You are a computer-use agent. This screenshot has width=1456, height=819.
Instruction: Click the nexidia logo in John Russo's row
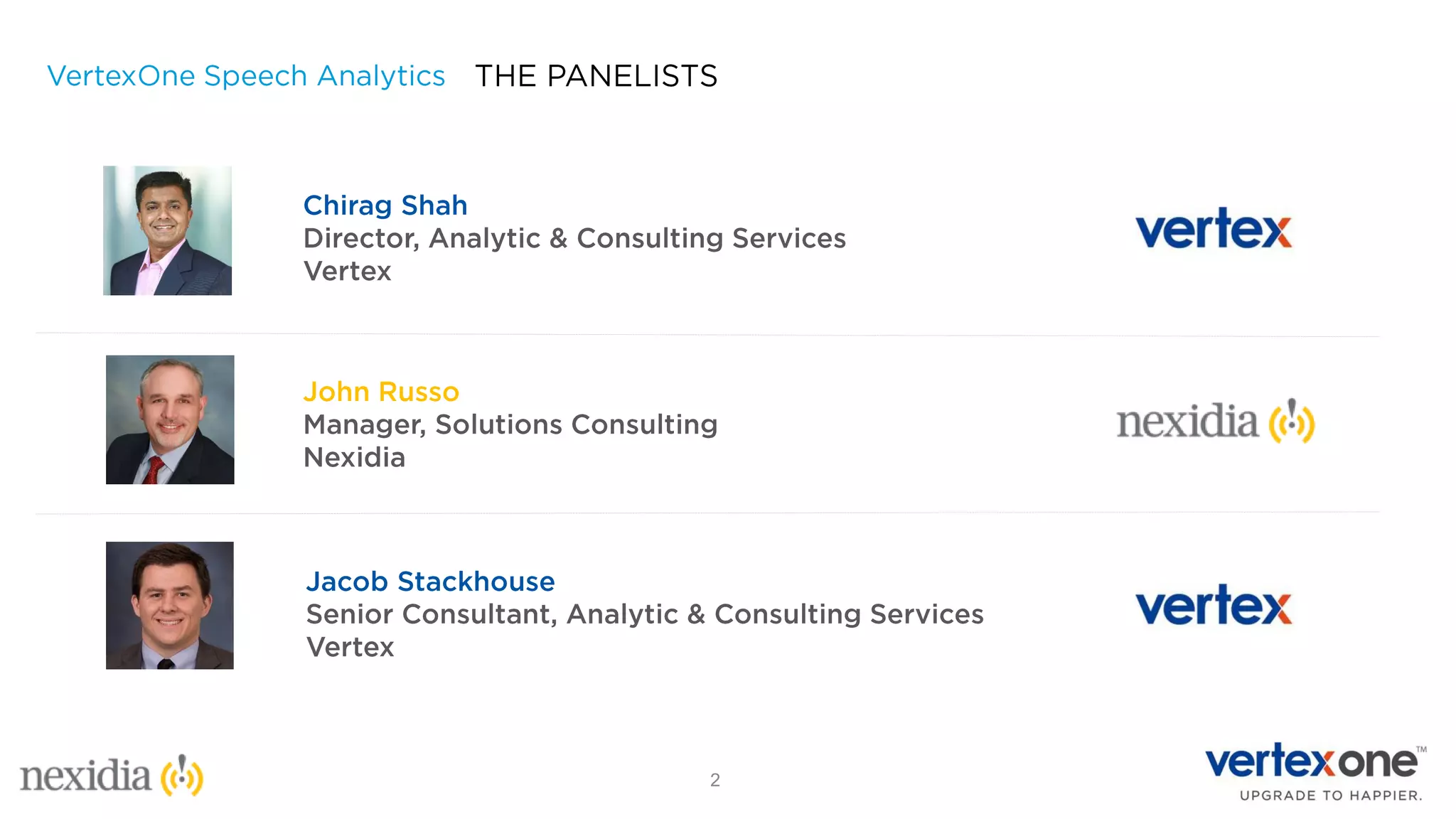point(1215,421)
